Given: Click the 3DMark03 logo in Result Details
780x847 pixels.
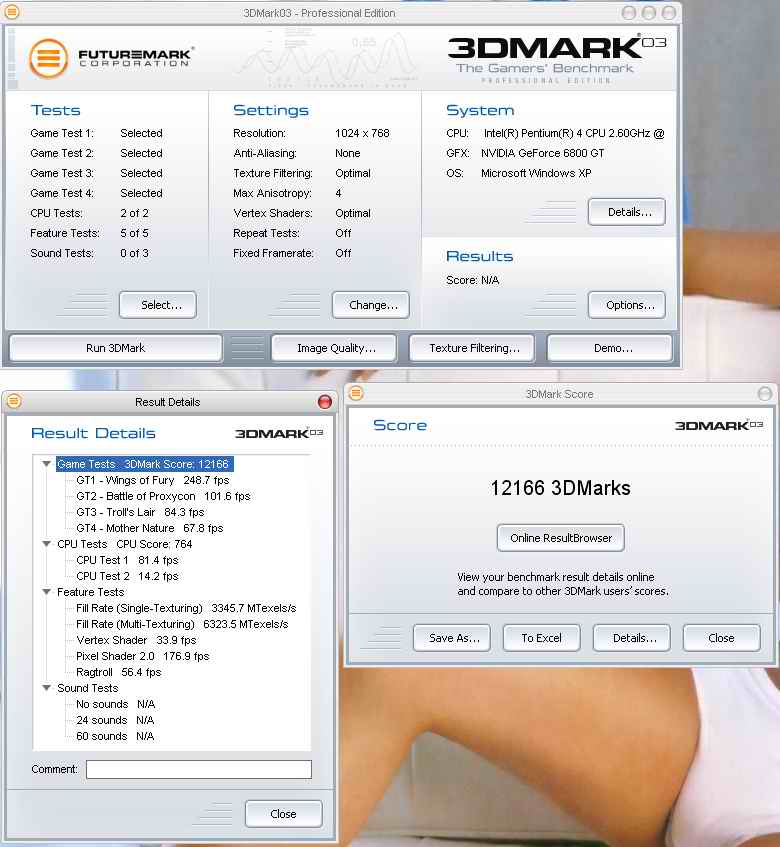Looking at the screenshot, I should [x=279, y=433].
